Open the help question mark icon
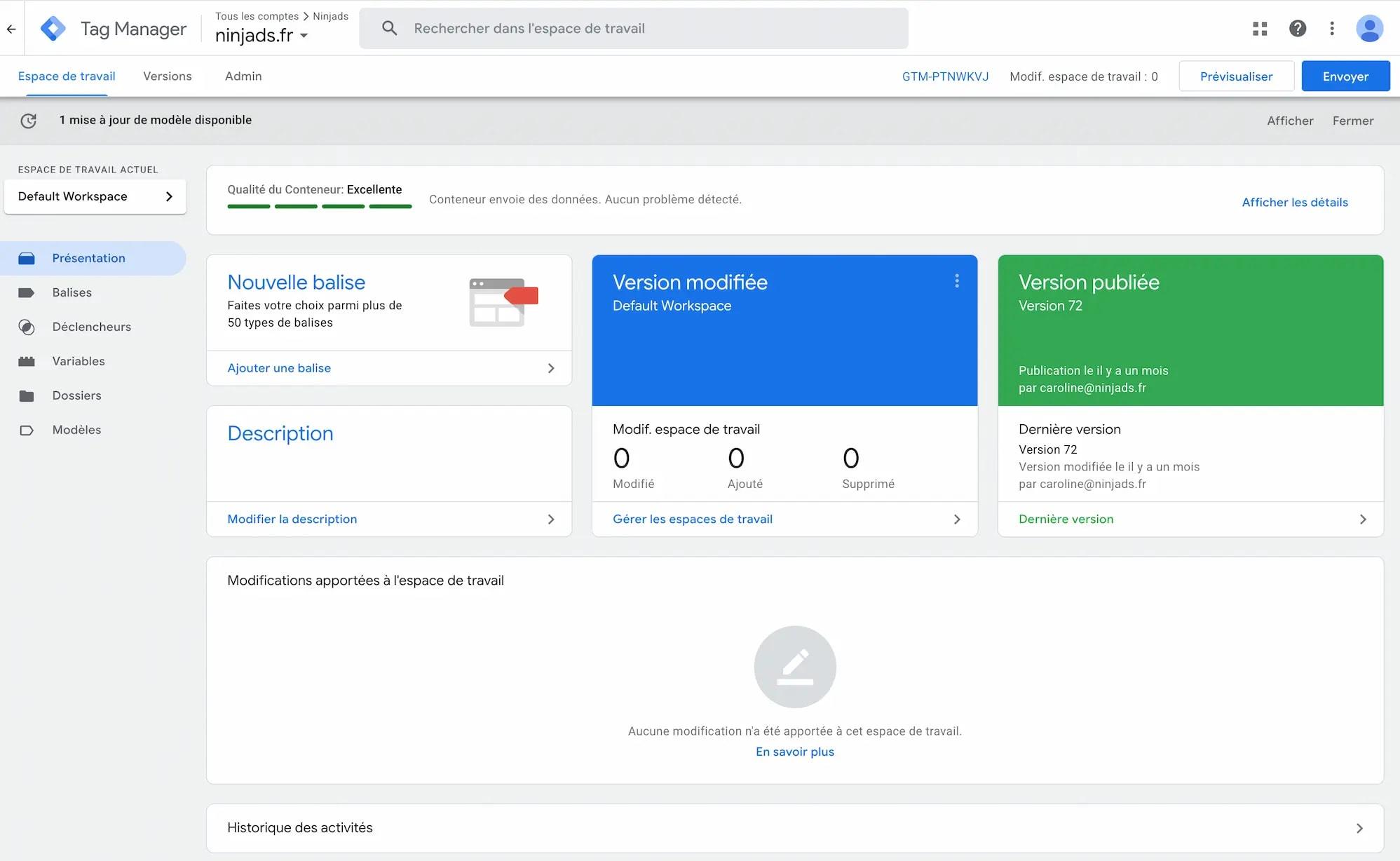The image size is (1400, 861). tap(1298, 29)
